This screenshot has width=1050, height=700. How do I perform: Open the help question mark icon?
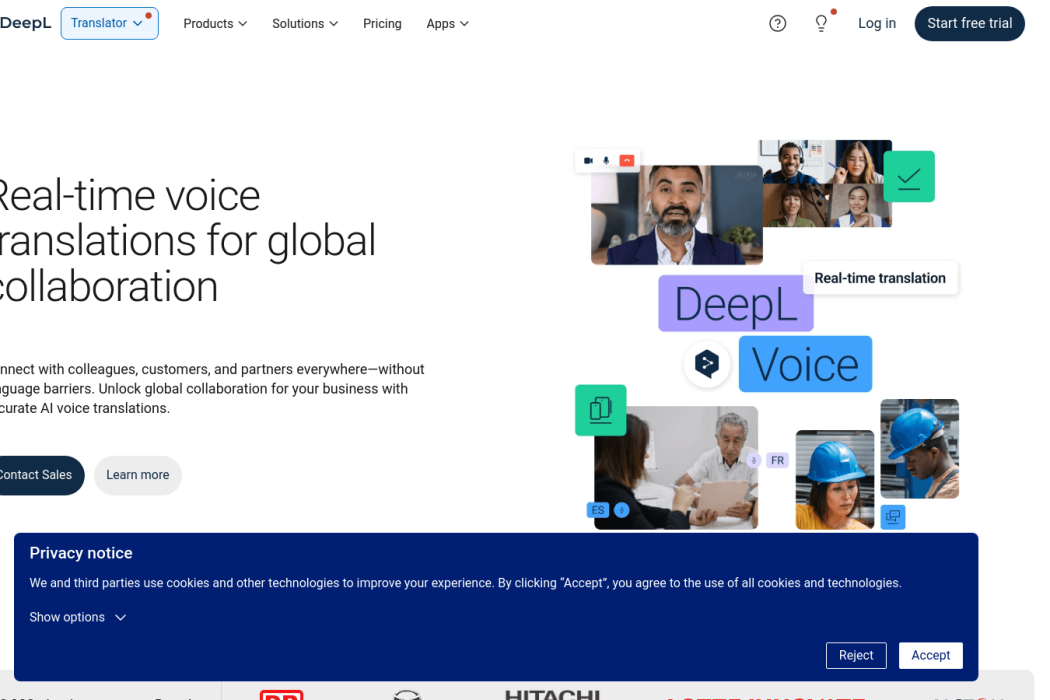click(x=777, y=23)
